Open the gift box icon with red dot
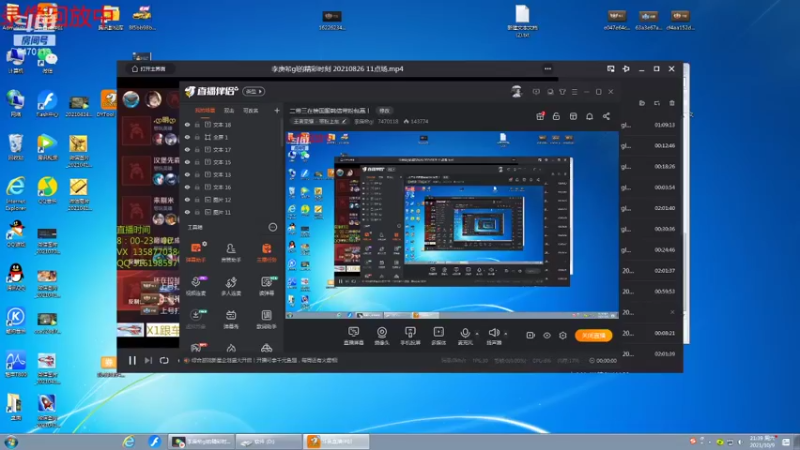 [x=540, y=116]
